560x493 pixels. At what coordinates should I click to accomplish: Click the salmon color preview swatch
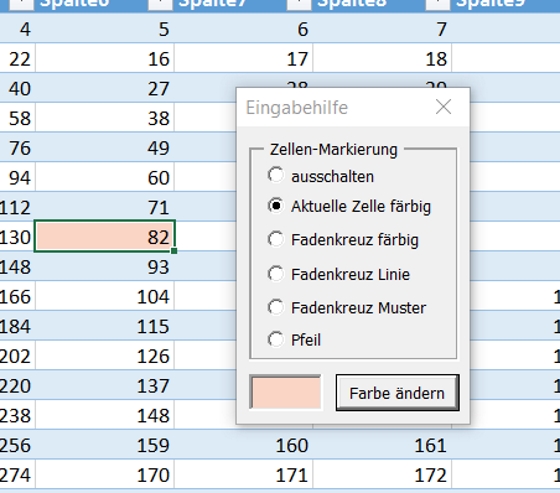click(286, 392)
